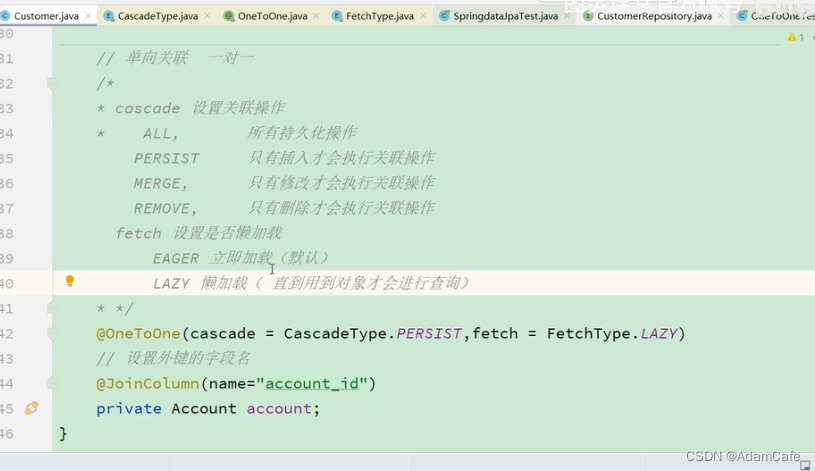Click the private keyword on line 45
815x471 pixels.
(129, 408)
